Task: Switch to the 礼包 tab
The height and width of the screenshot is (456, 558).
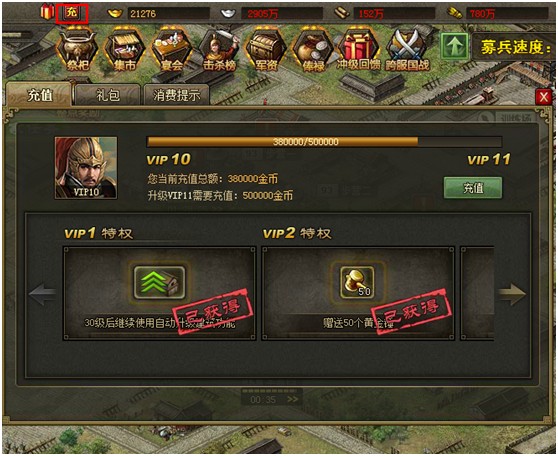Action: pos(107,95)
